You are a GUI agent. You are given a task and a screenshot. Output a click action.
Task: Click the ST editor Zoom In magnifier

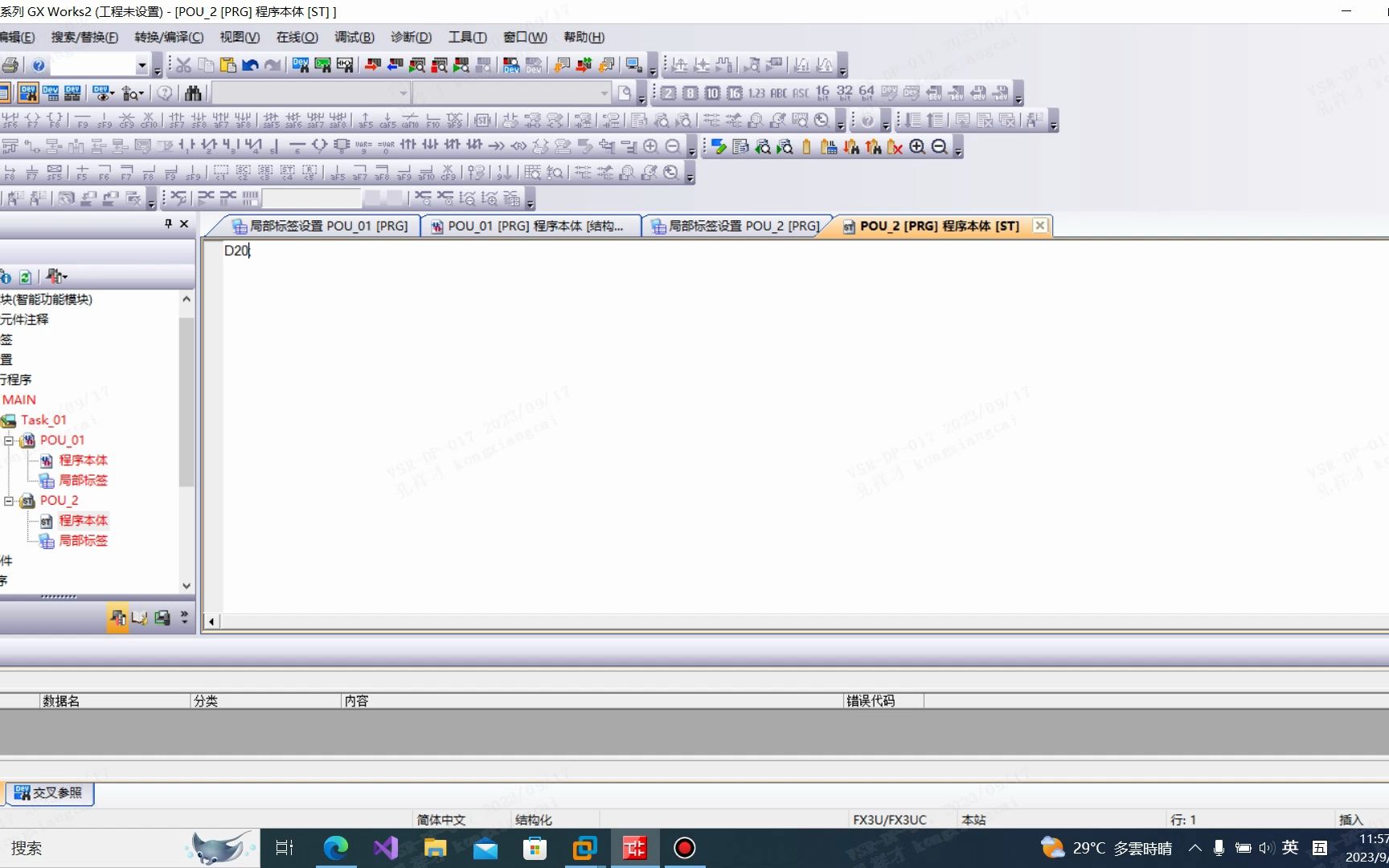[917, 147]
